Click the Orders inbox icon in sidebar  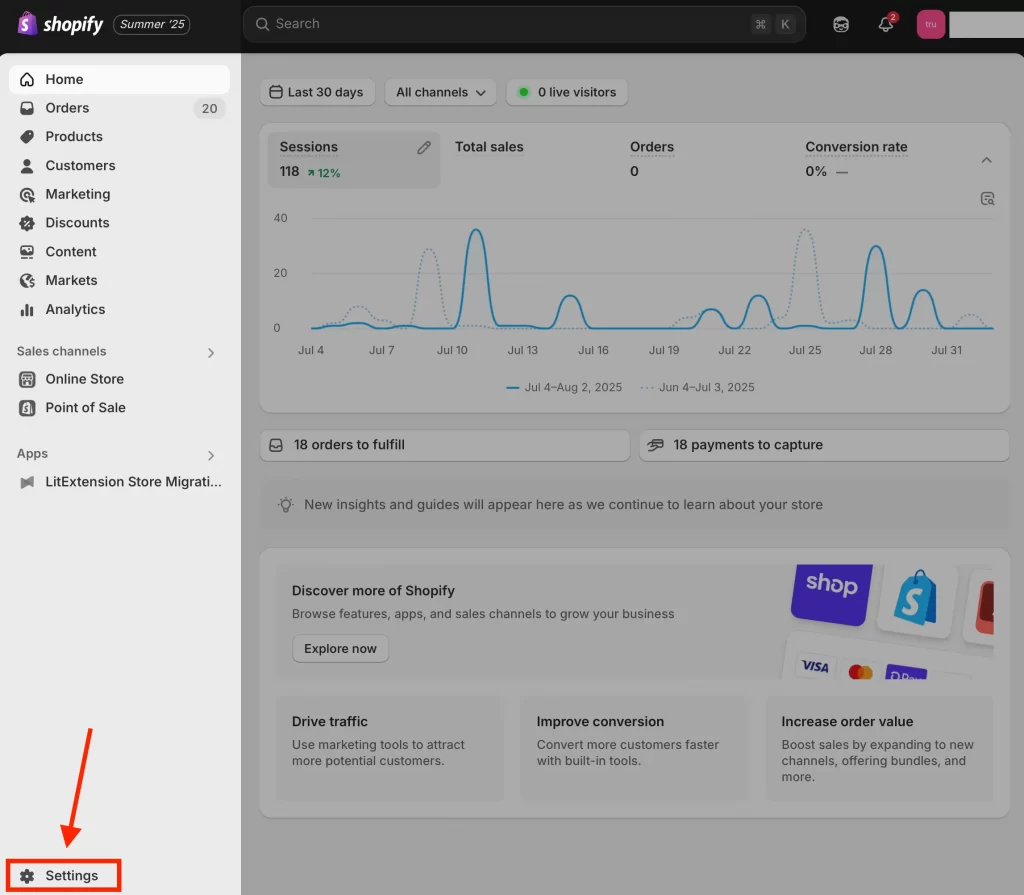[x=27, y=108]
